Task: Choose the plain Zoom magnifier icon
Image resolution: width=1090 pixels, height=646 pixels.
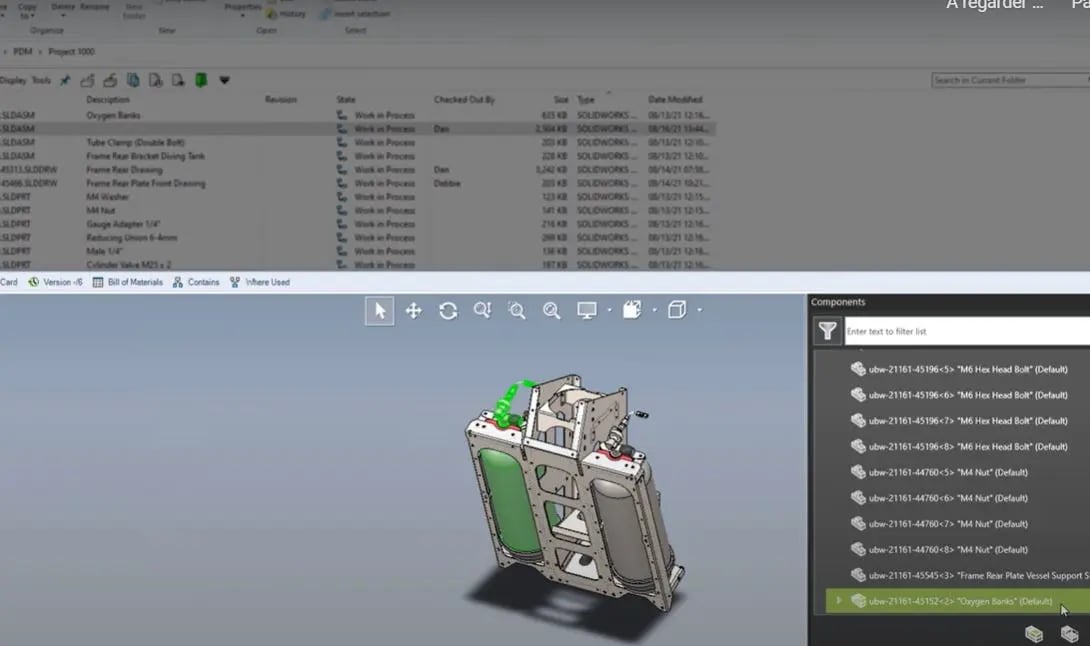Action: click(551, 311)
